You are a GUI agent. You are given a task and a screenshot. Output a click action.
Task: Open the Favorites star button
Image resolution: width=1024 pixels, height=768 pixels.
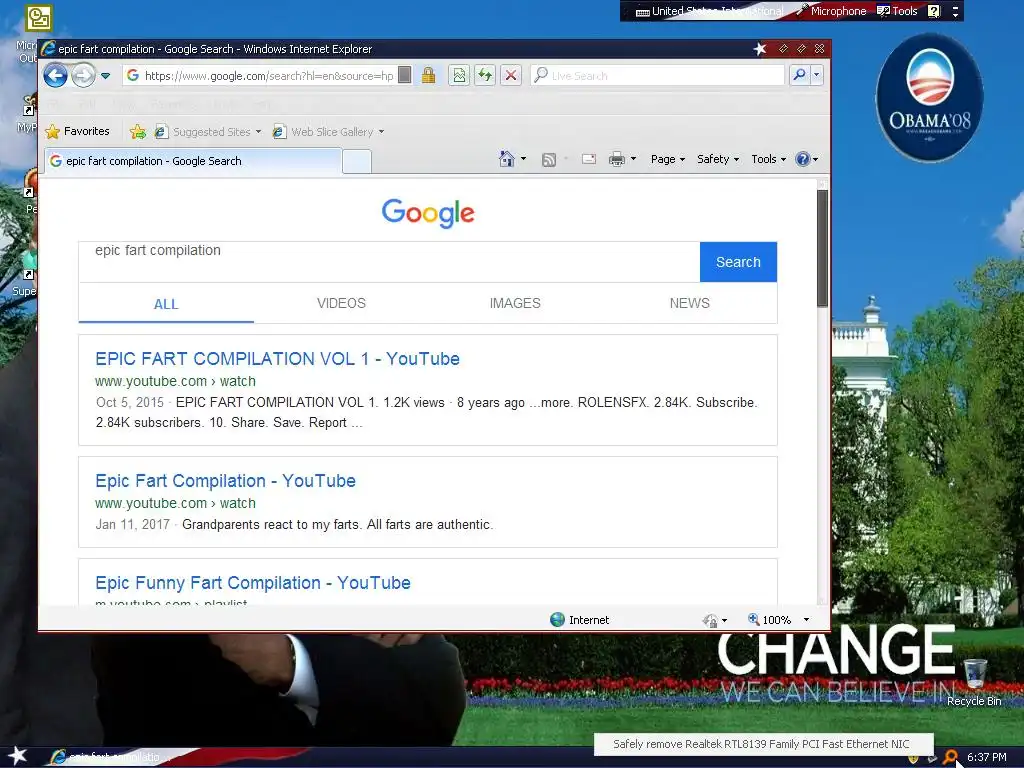coord(77,131)
